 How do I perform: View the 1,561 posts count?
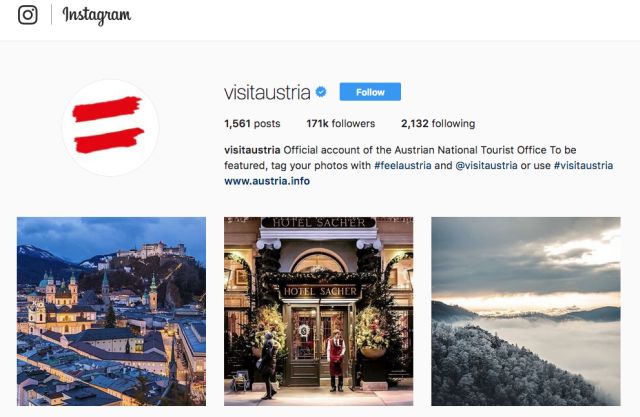point(251,124)
